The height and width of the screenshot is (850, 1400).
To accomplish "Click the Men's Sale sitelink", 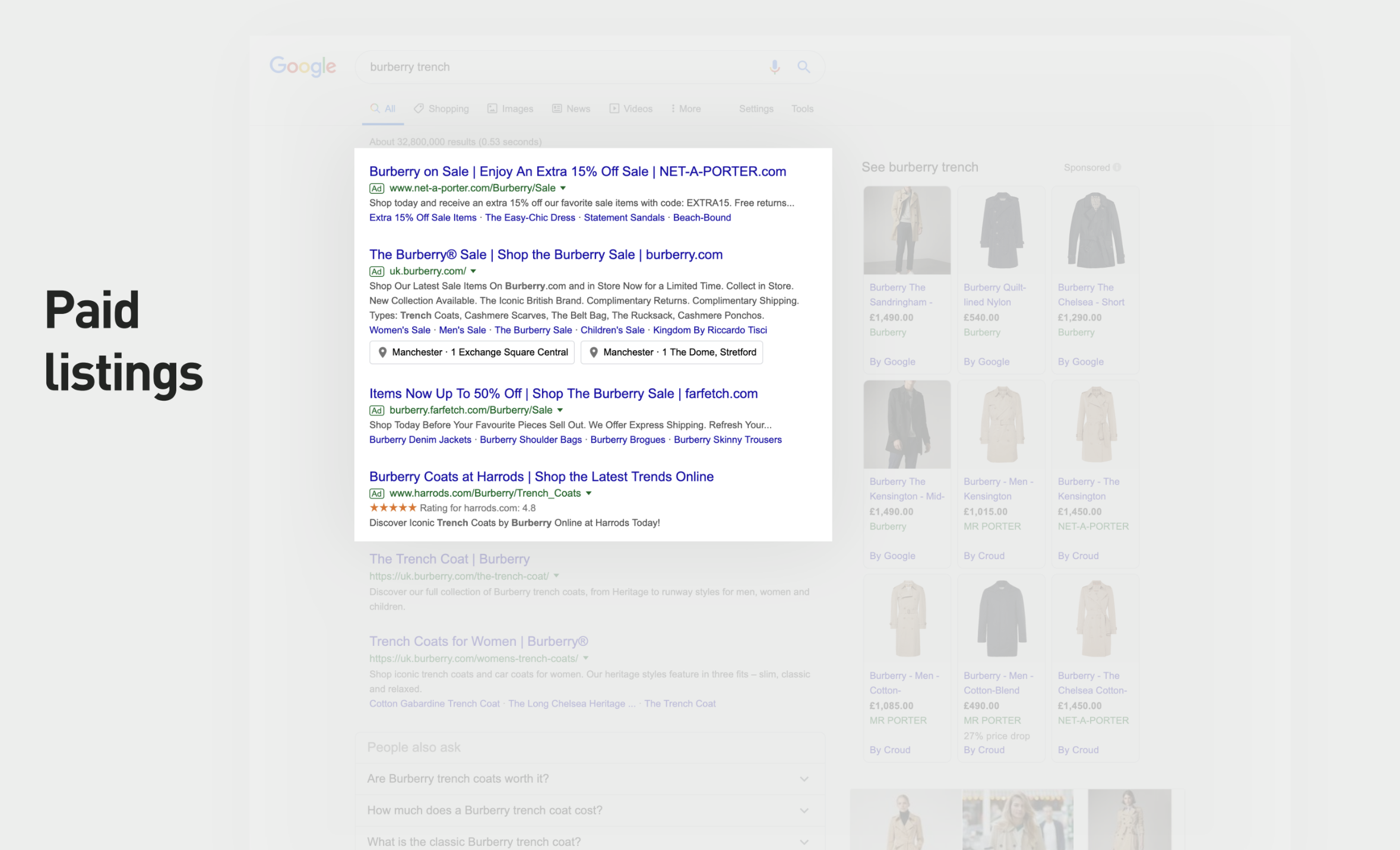I will point(463,330).
